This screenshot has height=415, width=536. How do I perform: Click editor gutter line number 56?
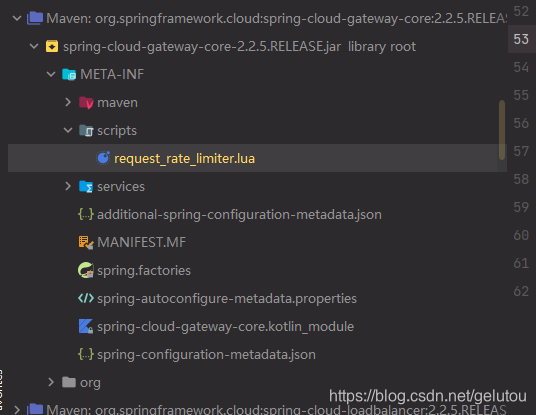(521, 123)
